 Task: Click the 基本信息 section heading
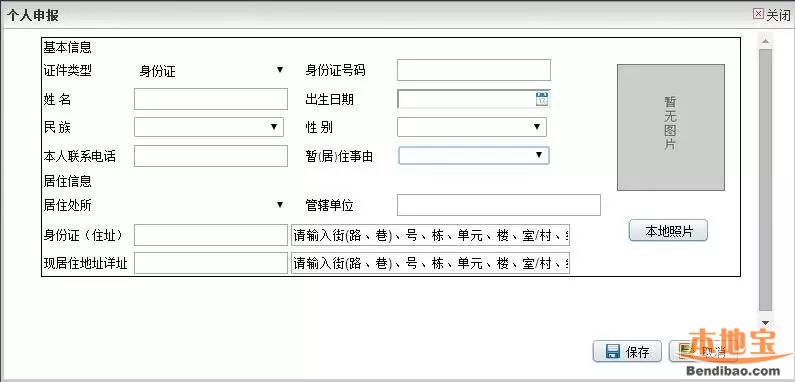tap(67, 47)
